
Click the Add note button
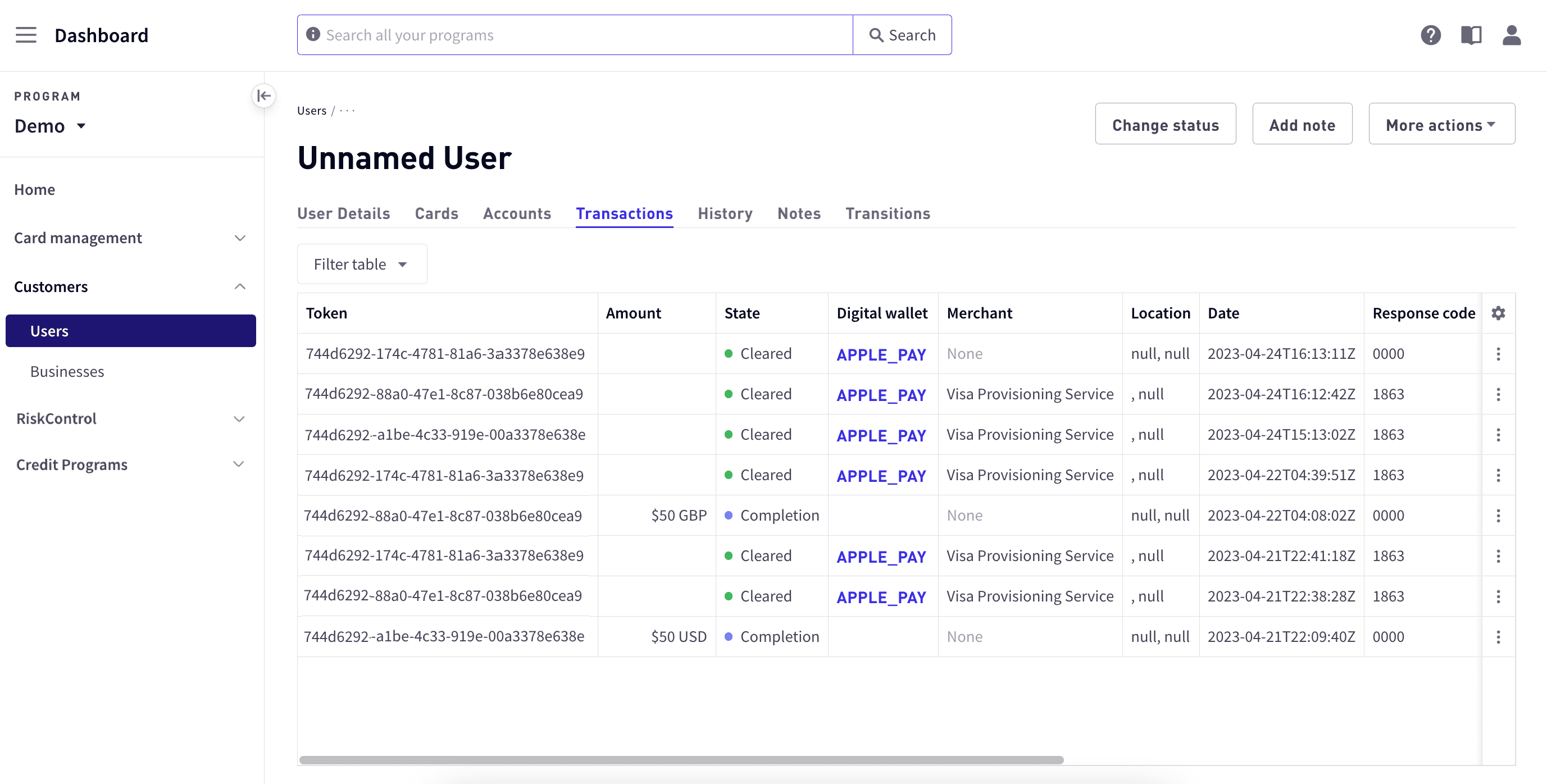click(x=1302, y=124)
